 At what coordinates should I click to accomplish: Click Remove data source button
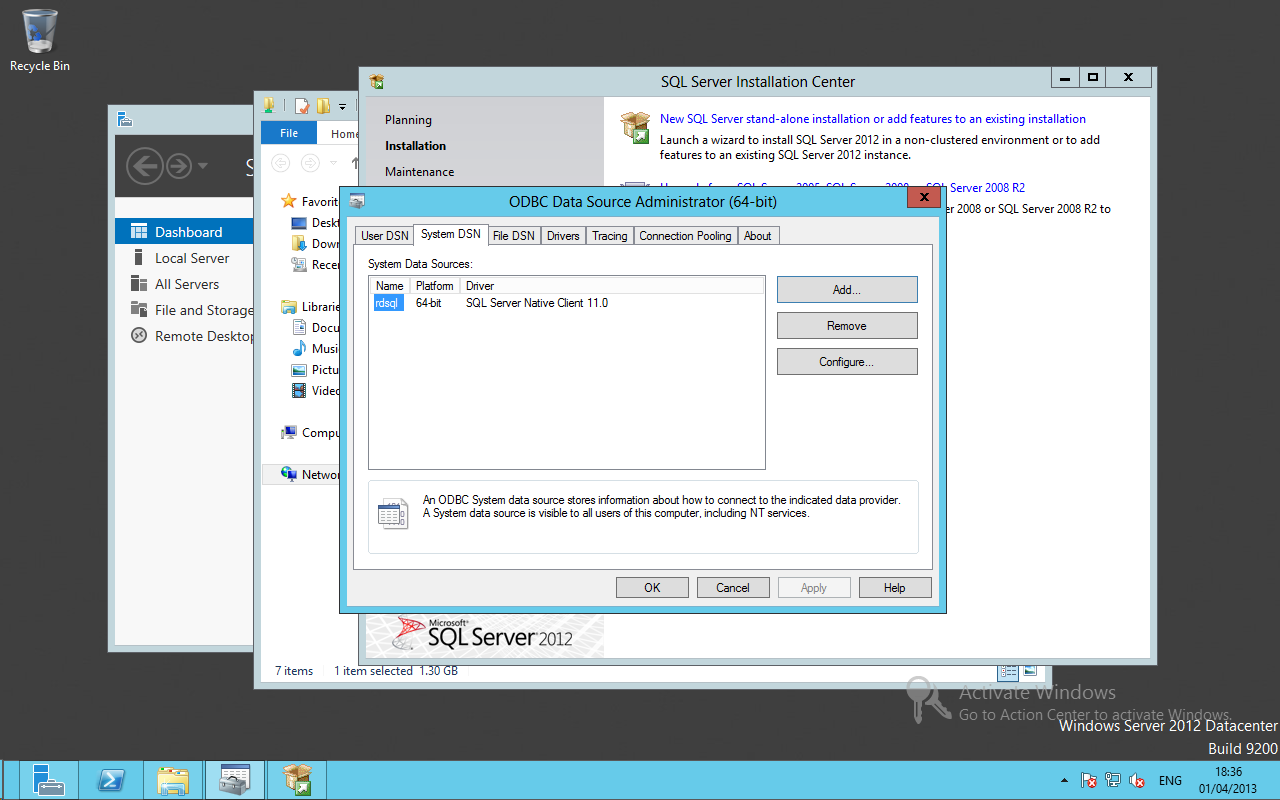847,326
